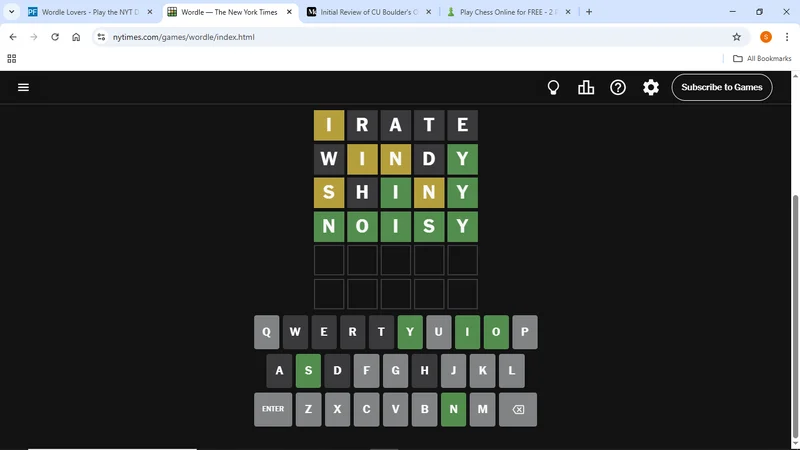Tap the backspace key on keyboard
800x450 pixels.
coord(518,409)
